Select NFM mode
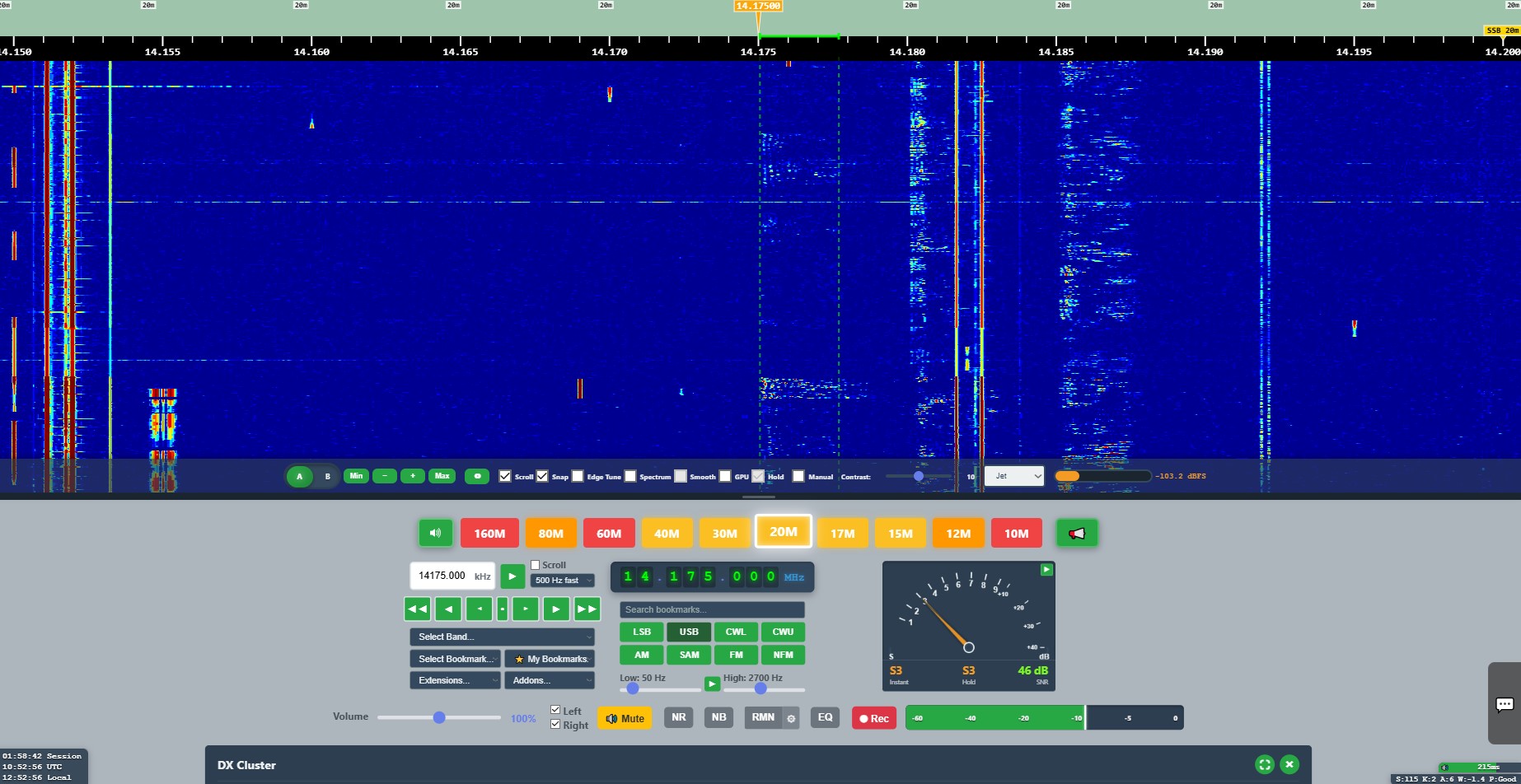Viewport: 1521px width, 784px height. [783, 655]
